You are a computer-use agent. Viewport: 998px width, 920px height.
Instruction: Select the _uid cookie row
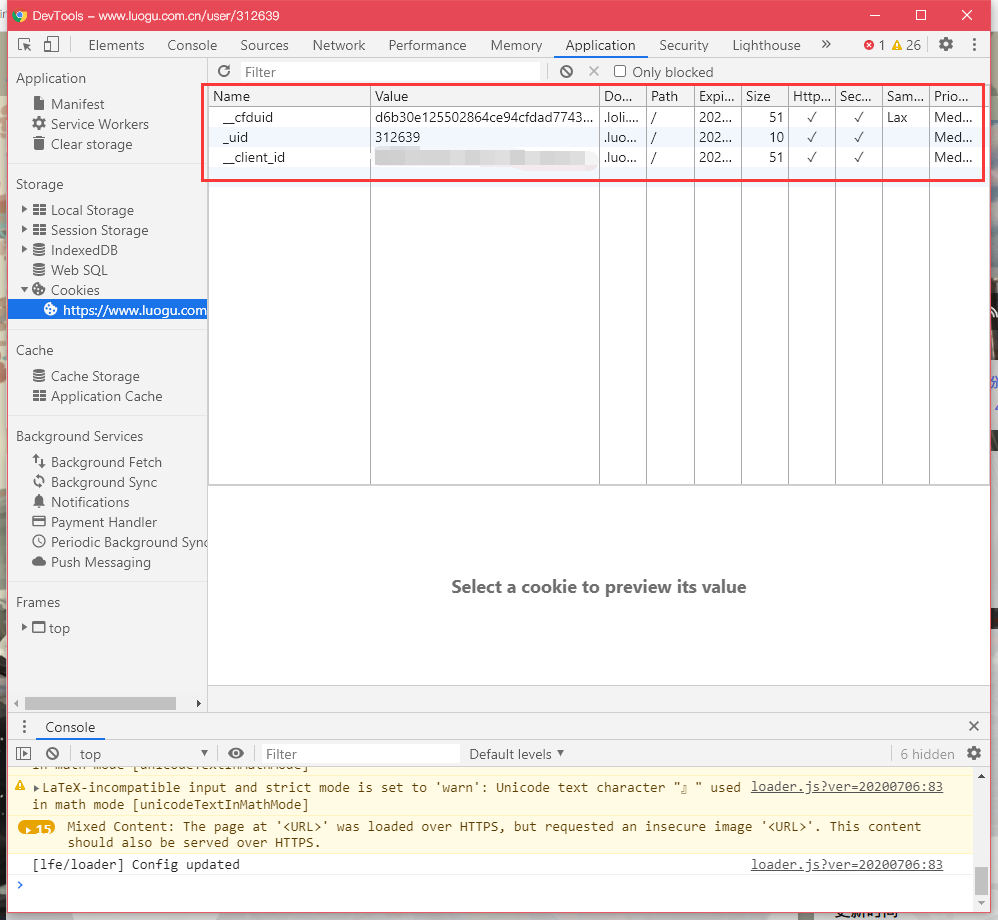595,137
